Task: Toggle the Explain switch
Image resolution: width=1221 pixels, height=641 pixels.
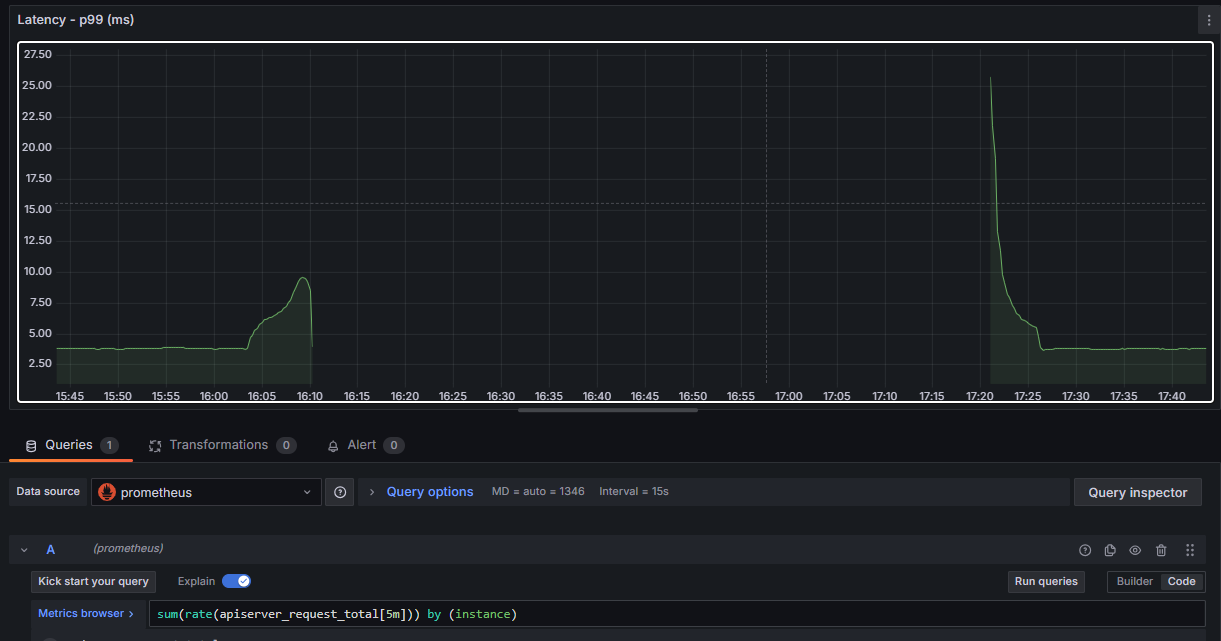Action: (236, 581)
